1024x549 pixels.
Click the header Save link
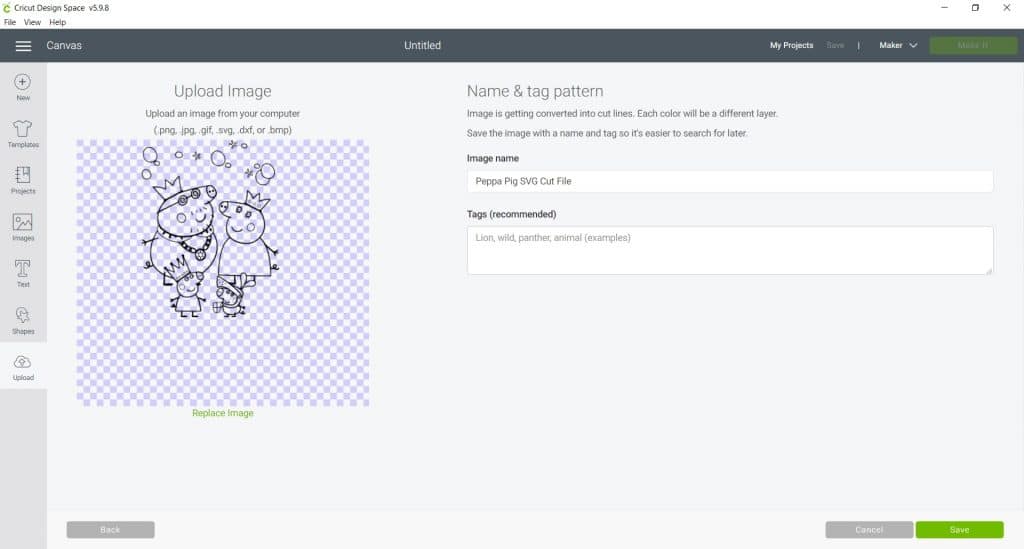(x=835, y=46)
